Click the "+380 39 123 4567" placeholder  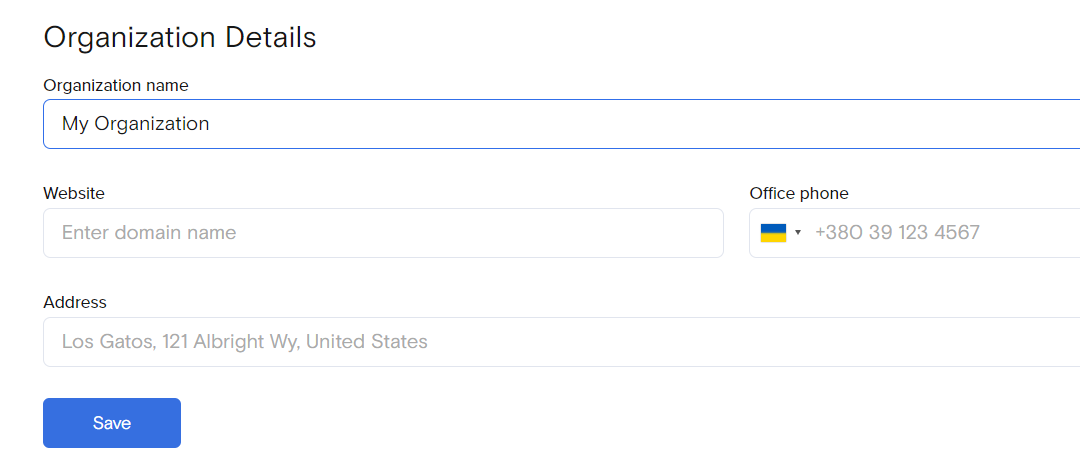897,233
